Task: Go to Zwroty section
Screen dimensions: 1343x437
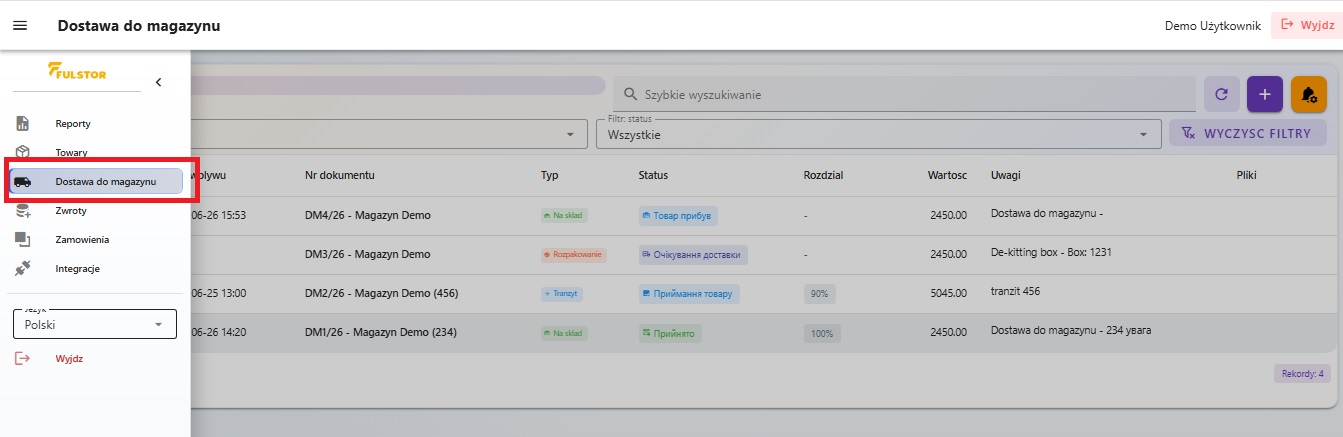Action: (x=71, y=210)
